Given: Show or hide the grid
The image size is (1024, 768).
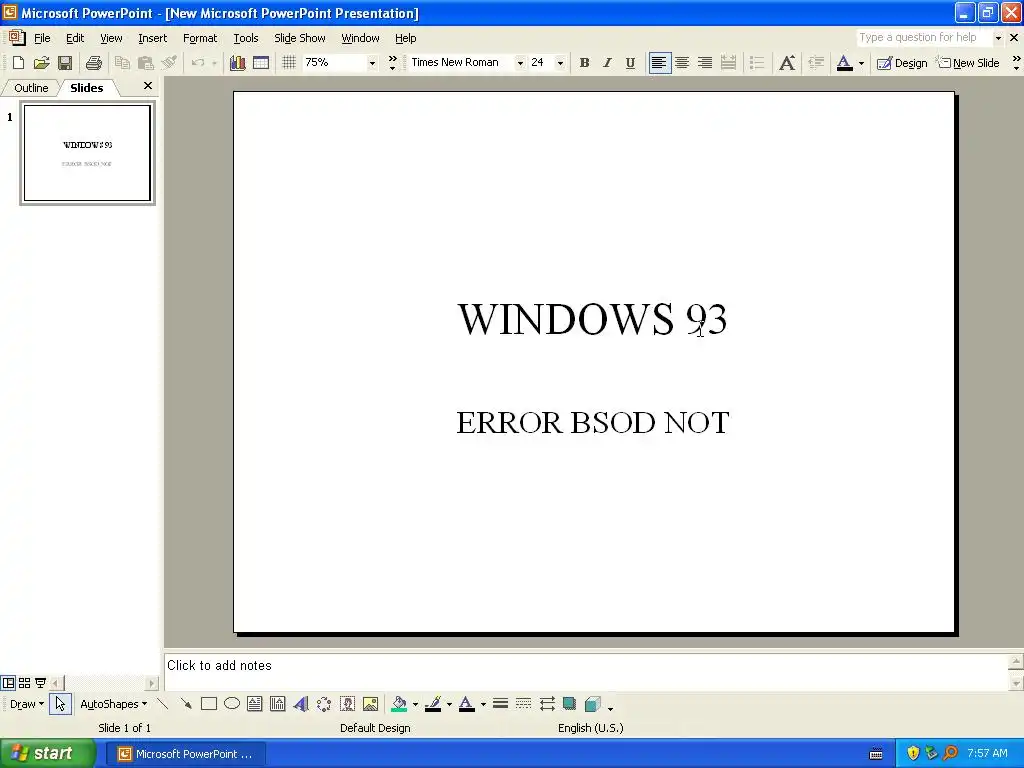Looking at the screenshot, I should pos(289,63).
